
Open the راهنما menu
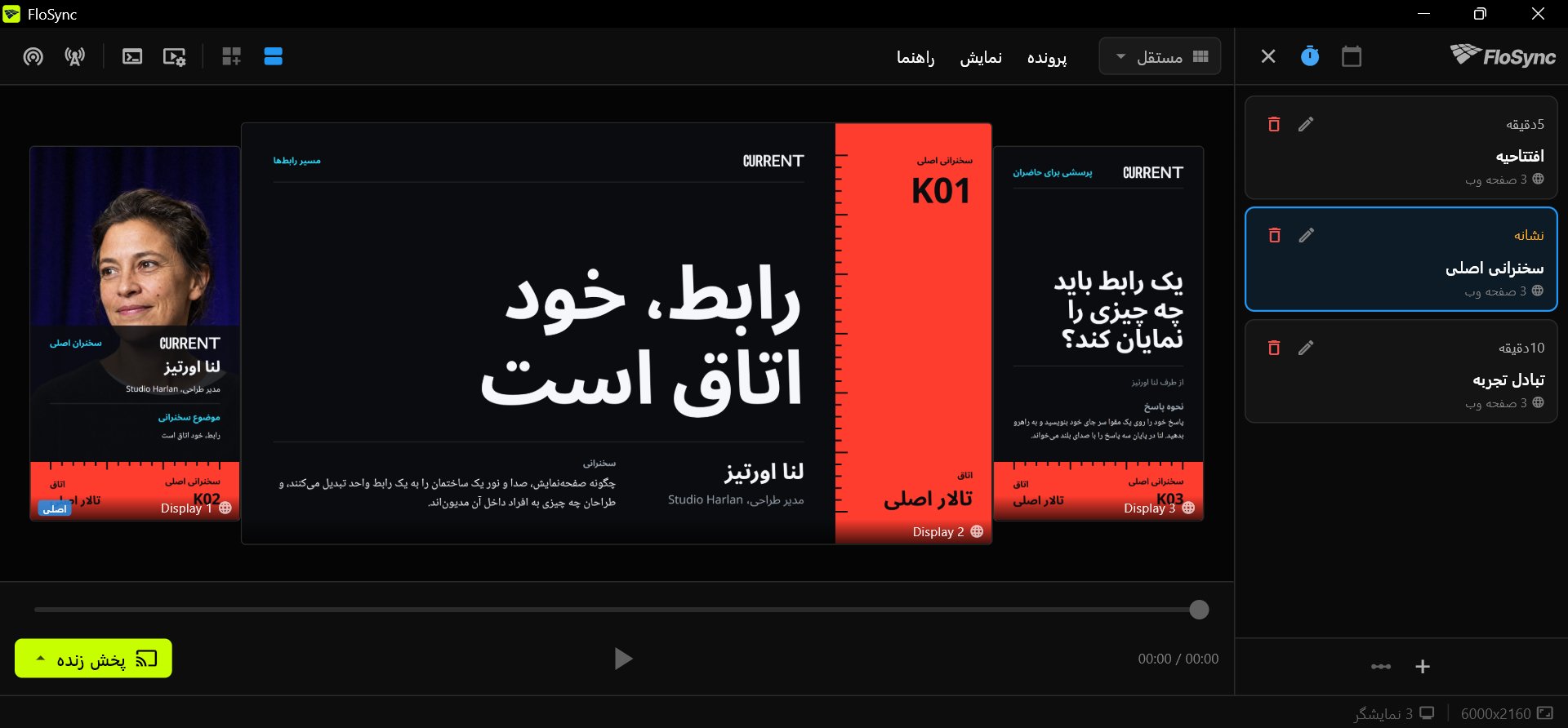click(915, 57)
